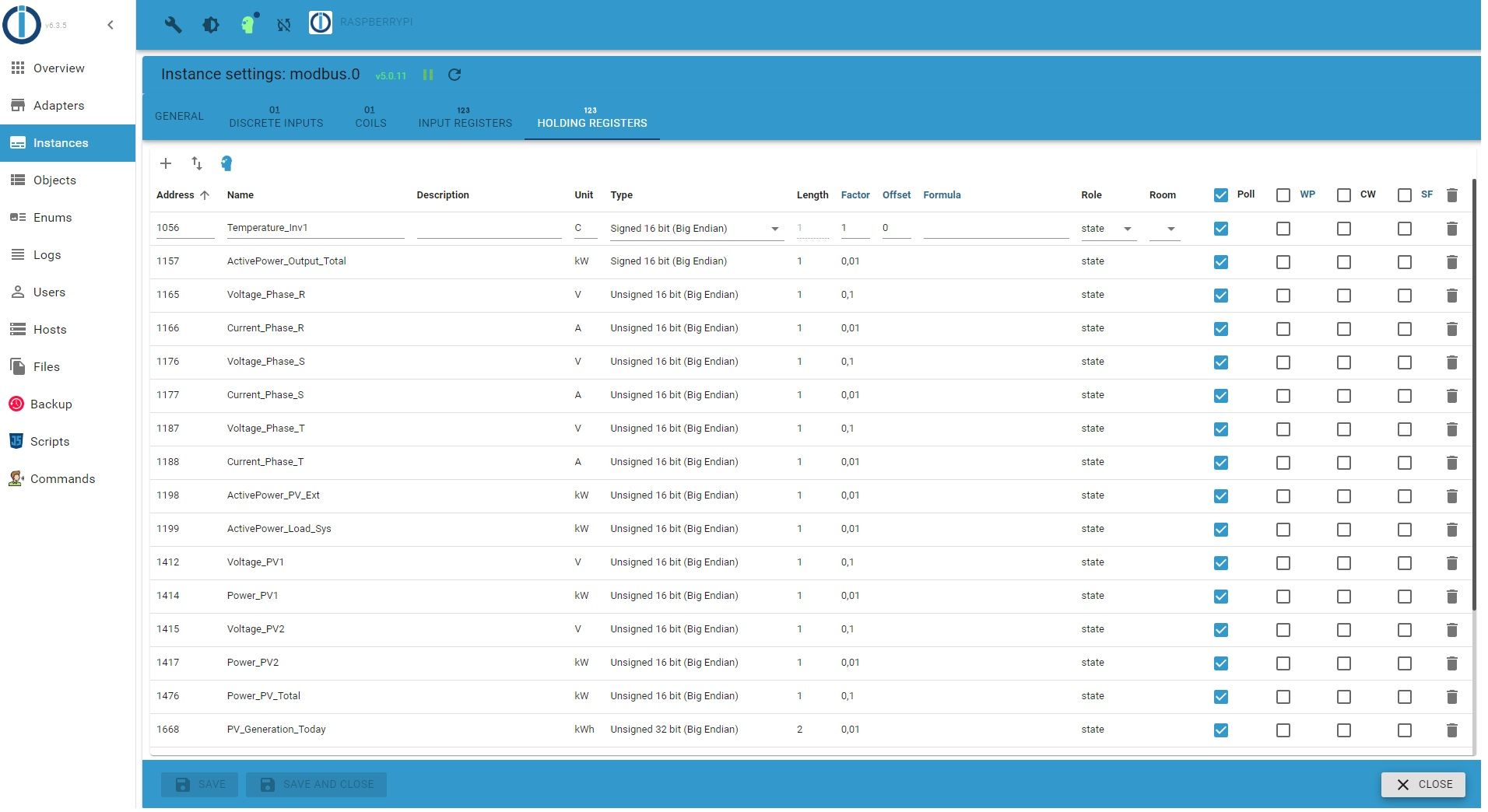Sort the table by the Address column
This screenshot has width=1488, height=812.
coord(183,195)
